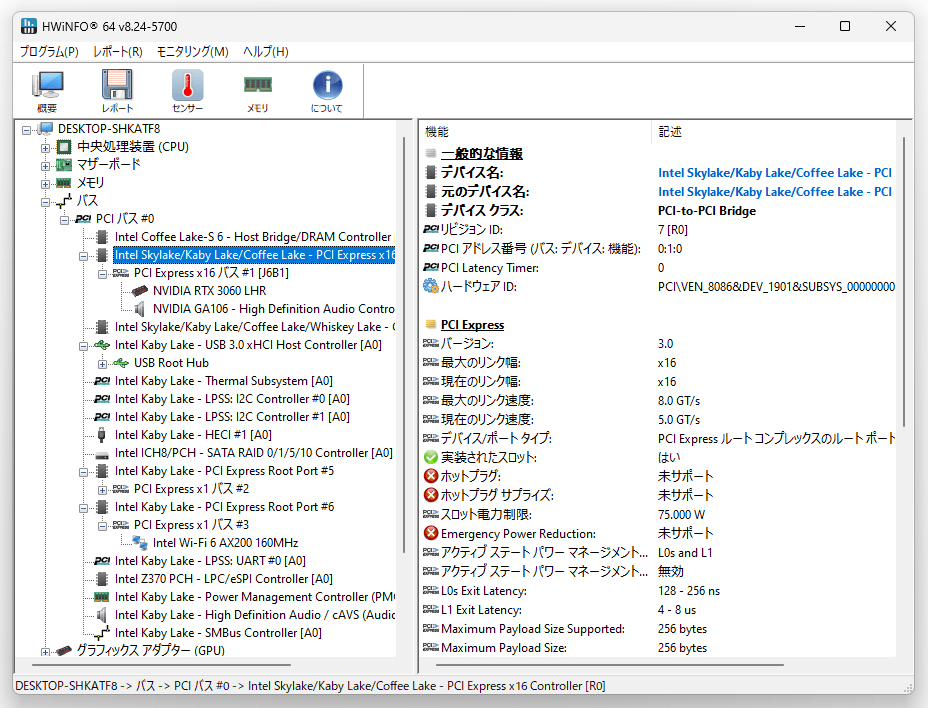Image resolution: width=928 pixels, height=708 pixels.
Task: Collapse the DESKTOP-SHKATF8 root node
Action: [x=27, y=130]
